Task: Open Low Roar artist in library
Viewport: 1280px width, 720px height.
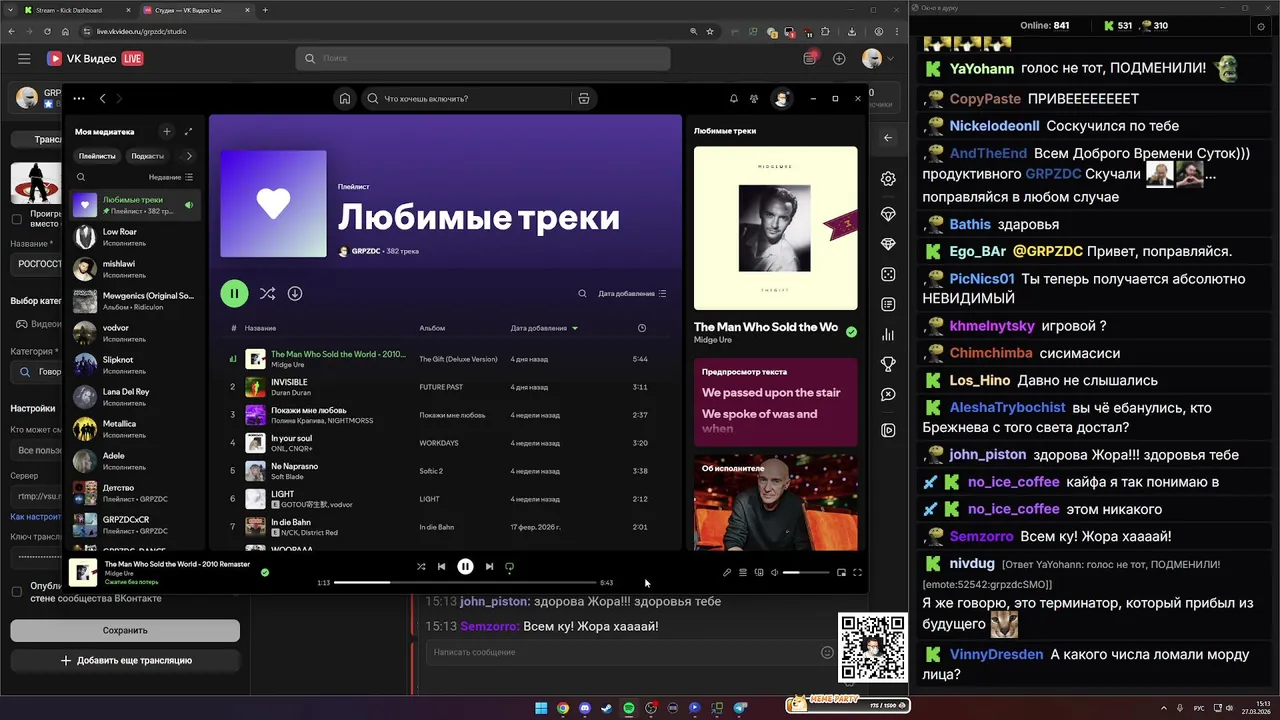Action: pos(136,237)
